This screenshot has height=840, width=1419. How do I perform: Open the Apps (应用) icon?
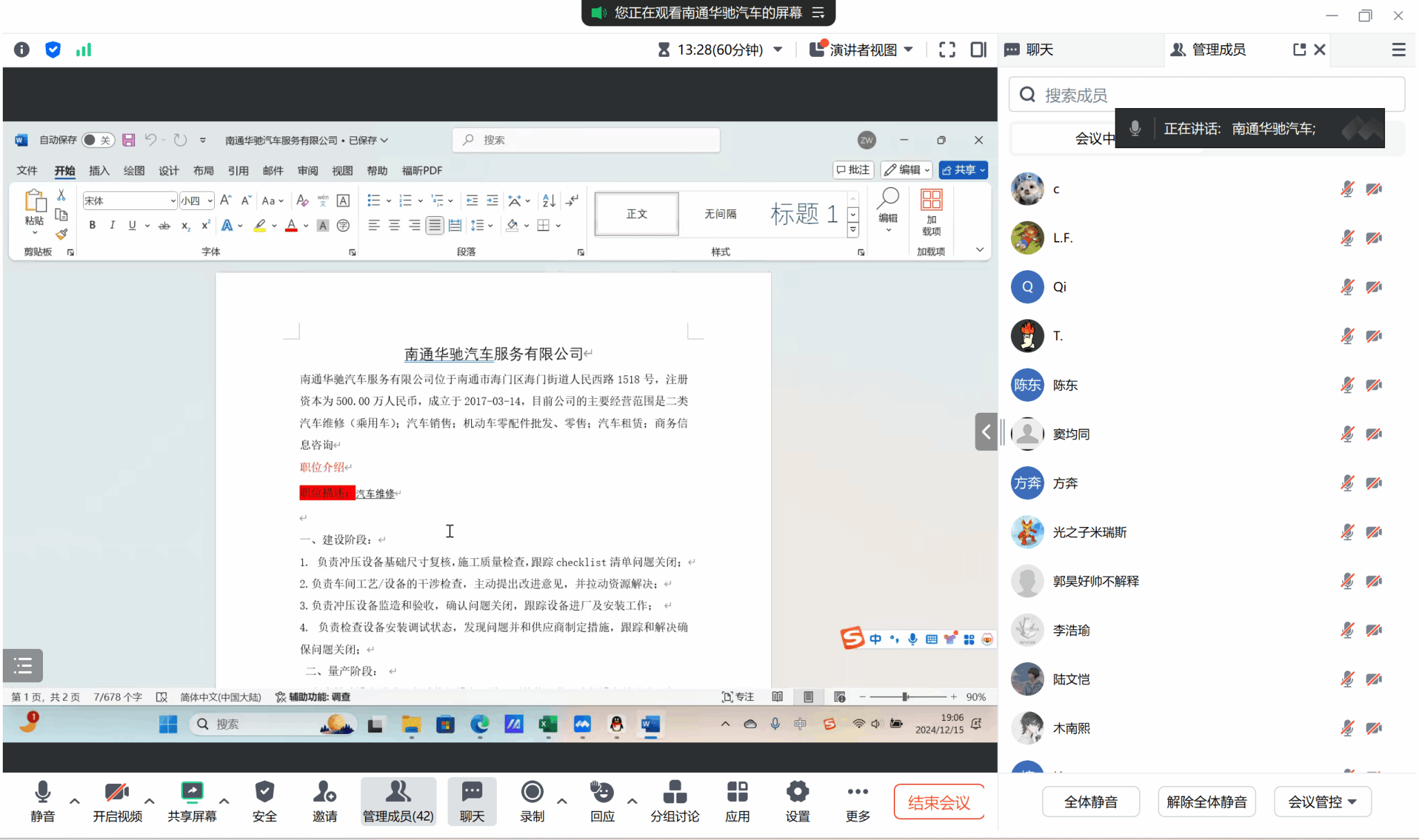737,792
